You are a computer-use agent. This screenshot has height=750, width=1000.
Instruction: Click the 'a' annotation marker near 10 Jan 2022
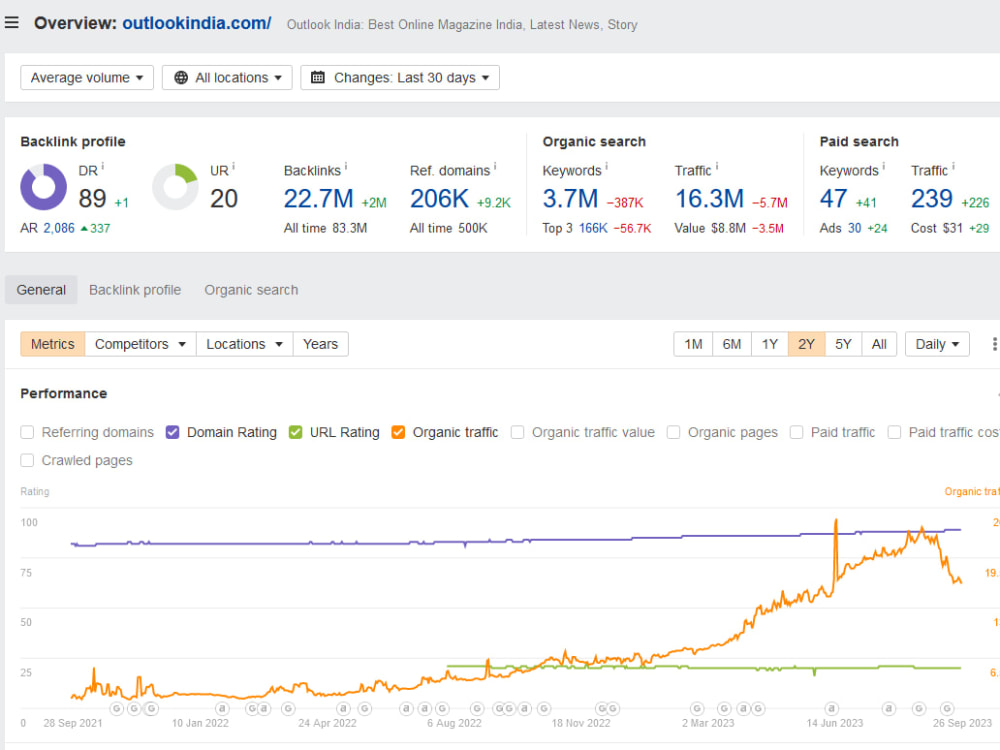(222, 709)
